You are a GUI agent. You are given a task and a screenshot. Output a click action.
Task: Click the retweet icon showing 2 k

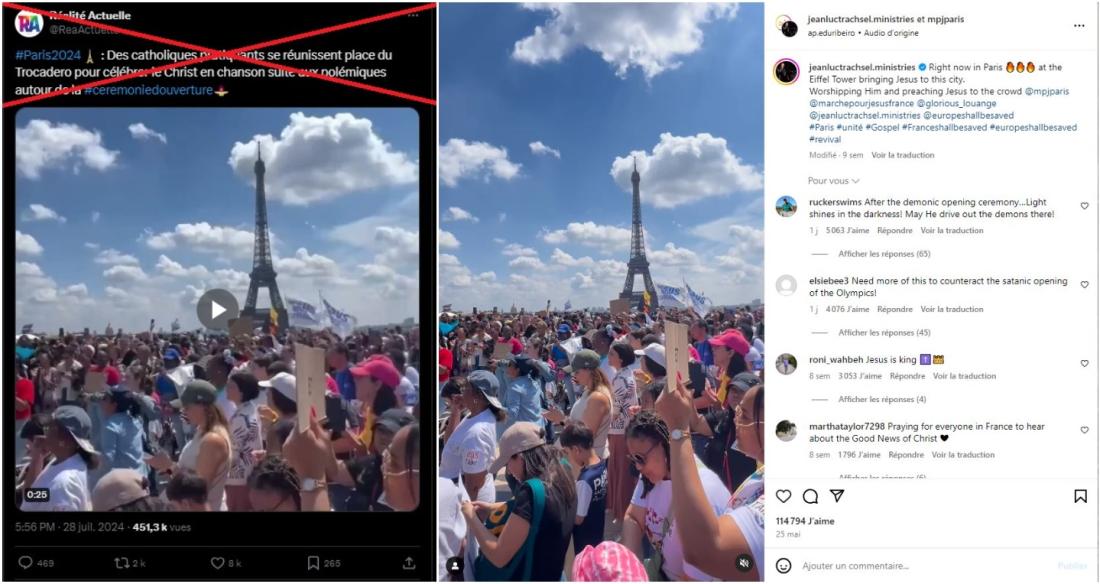coord(121,563)
